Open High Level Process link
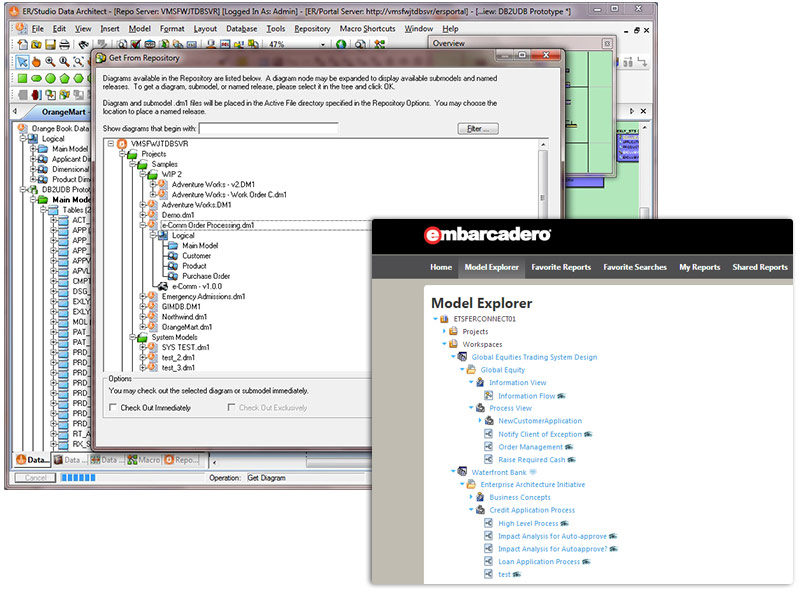800x592 pixels. (x=528, y=523)
